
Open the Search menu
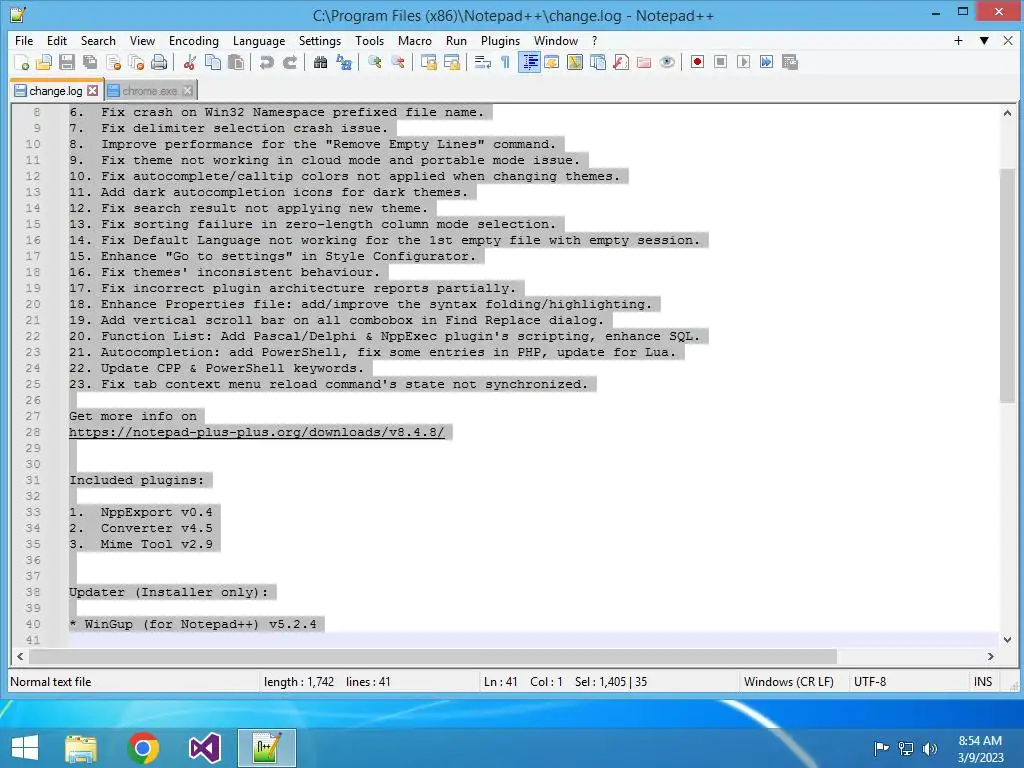98,40
